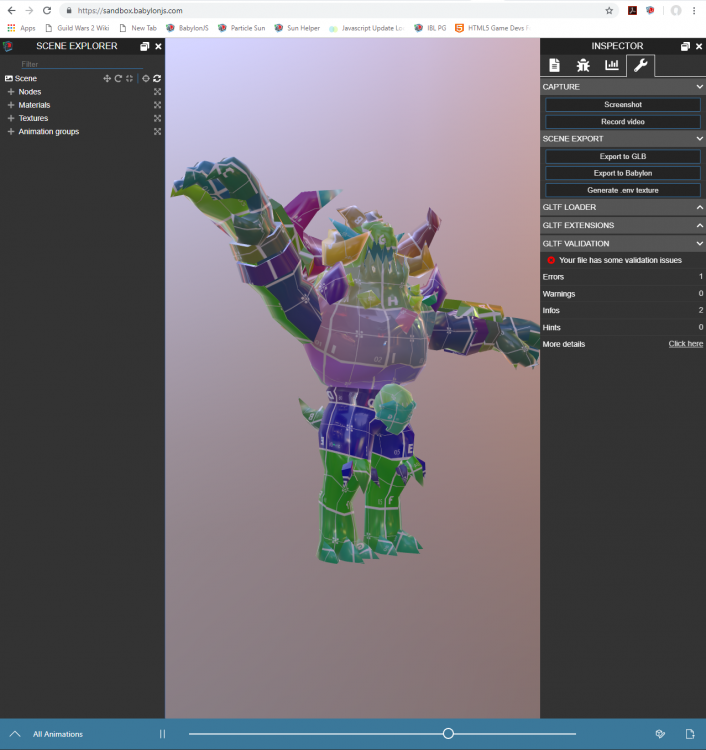706x750 pixels.
Task: Bookmark this page with star icon
Action: tap(609, 11)
